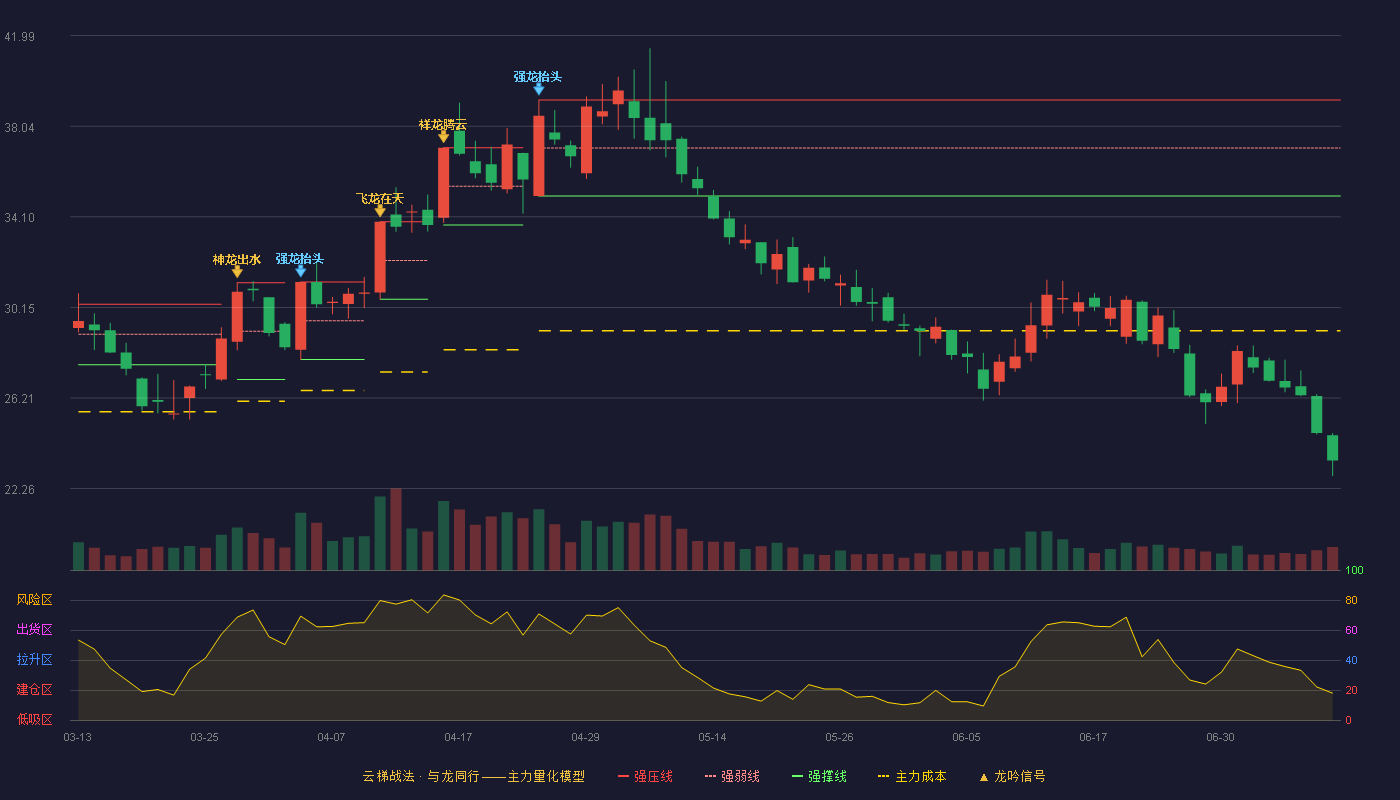Toggle the 主力成本 legend series

tap(911, 776)
